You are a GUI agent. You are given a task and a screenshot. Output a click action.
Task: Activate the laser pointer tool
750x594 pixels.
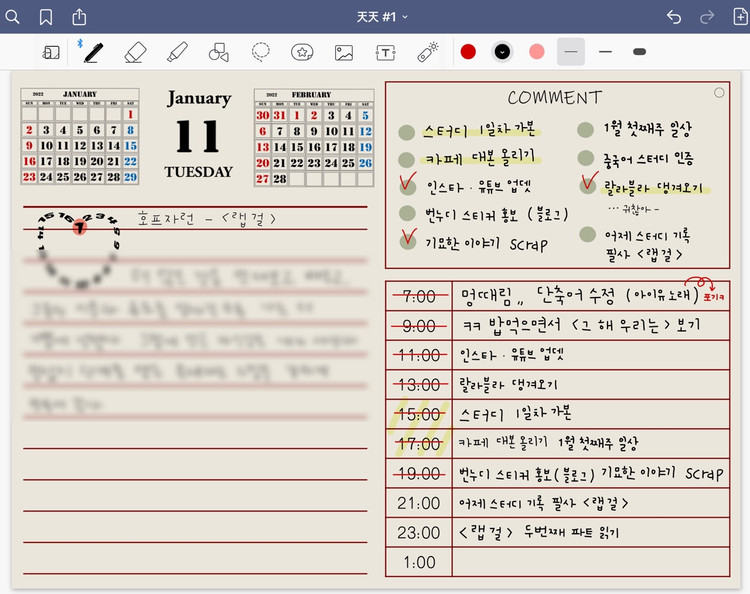click(x=427, y=52)
